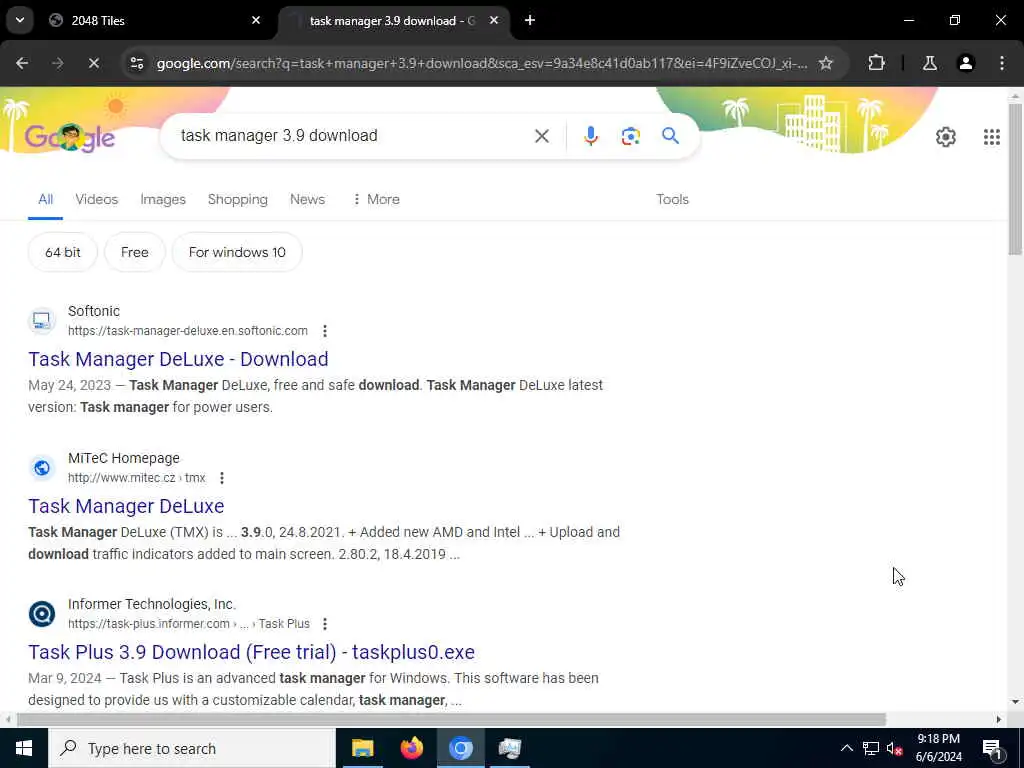This screenshot has width=1024, height=768.
Task: Open File Explorer from taskbar
Action: [362, 748]
